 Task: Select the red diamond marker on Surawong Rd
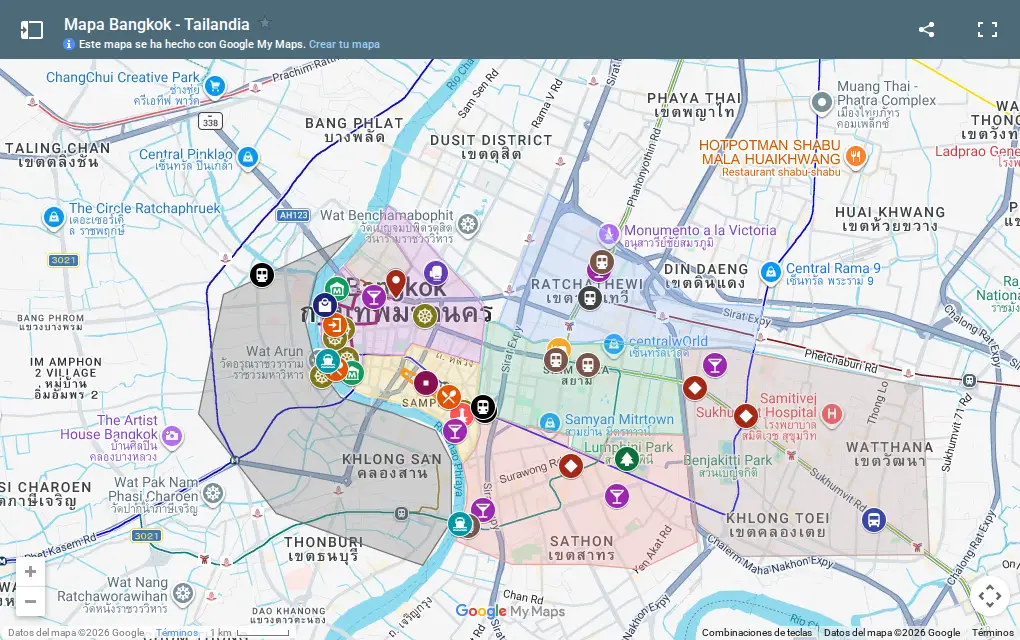coord(571,466)
